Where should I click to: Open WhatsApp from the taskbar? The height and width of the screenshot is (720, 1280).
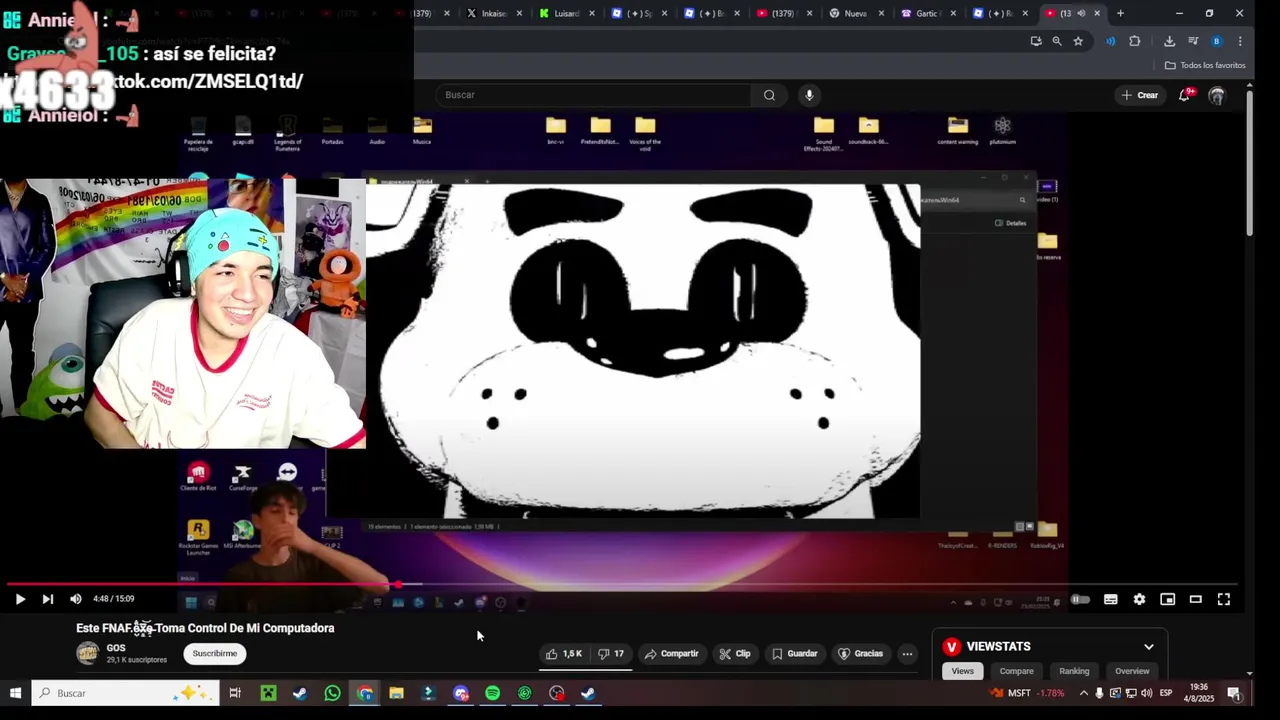point(332,693)
